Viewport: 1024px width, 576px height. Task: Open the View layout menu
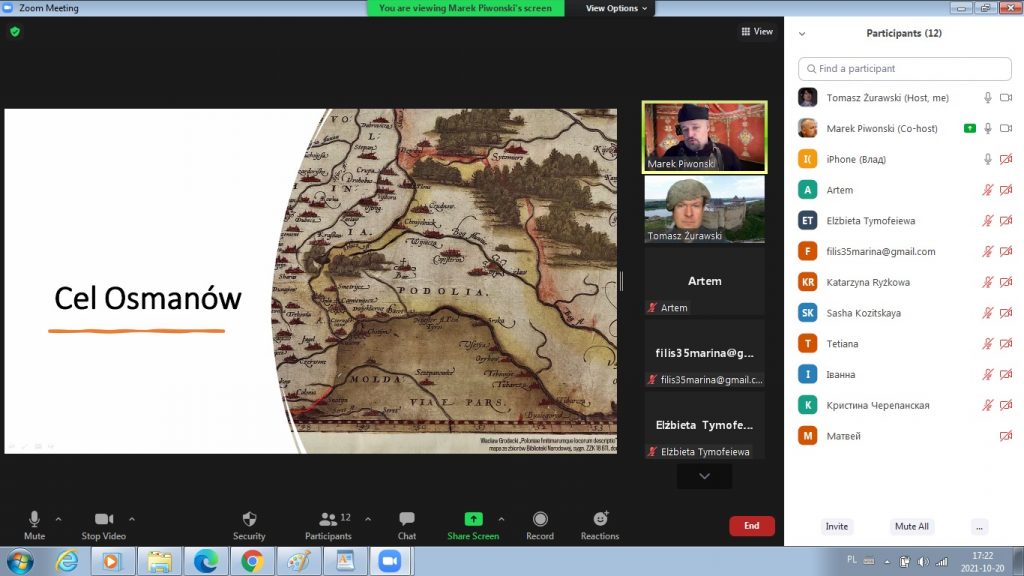click(x=757, y=32)
